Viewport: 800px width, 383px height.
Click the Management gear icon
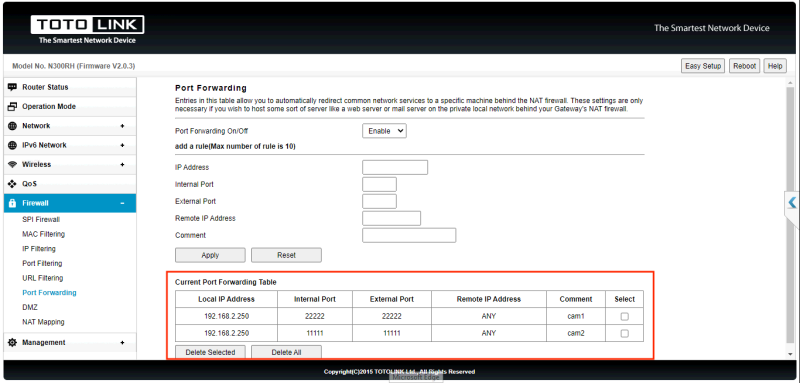click(12, 343)
